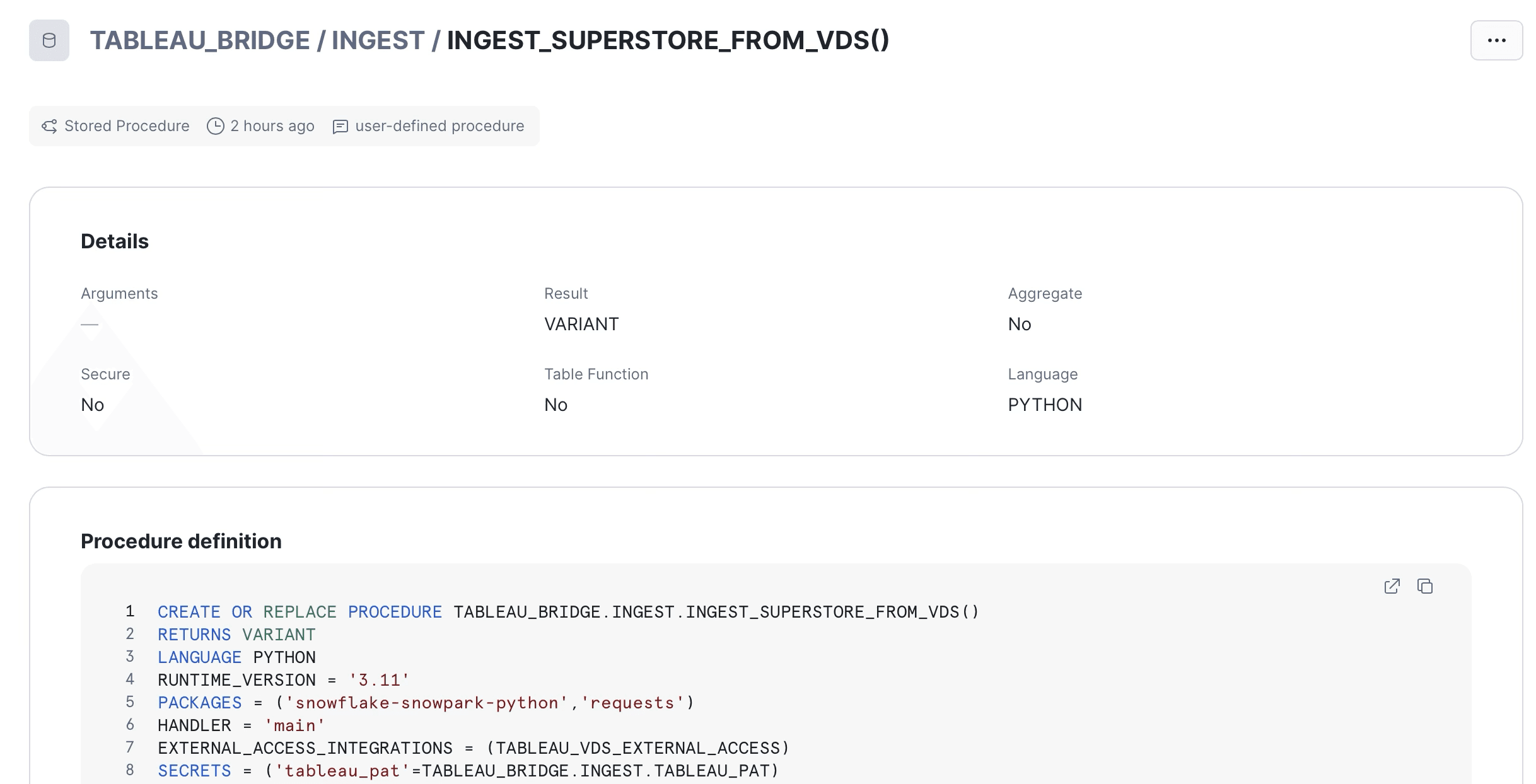
Task: Click the Procedure definition heading
Action: [181, 541]
